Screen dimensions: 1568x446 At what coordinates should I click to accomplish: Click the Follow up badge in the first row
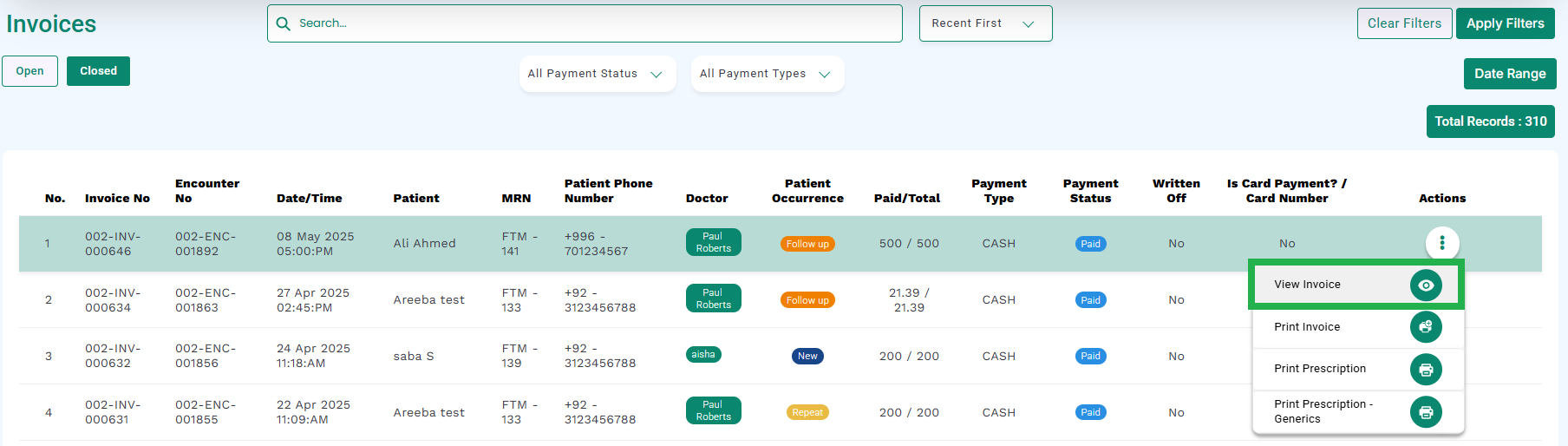(807, 244)
